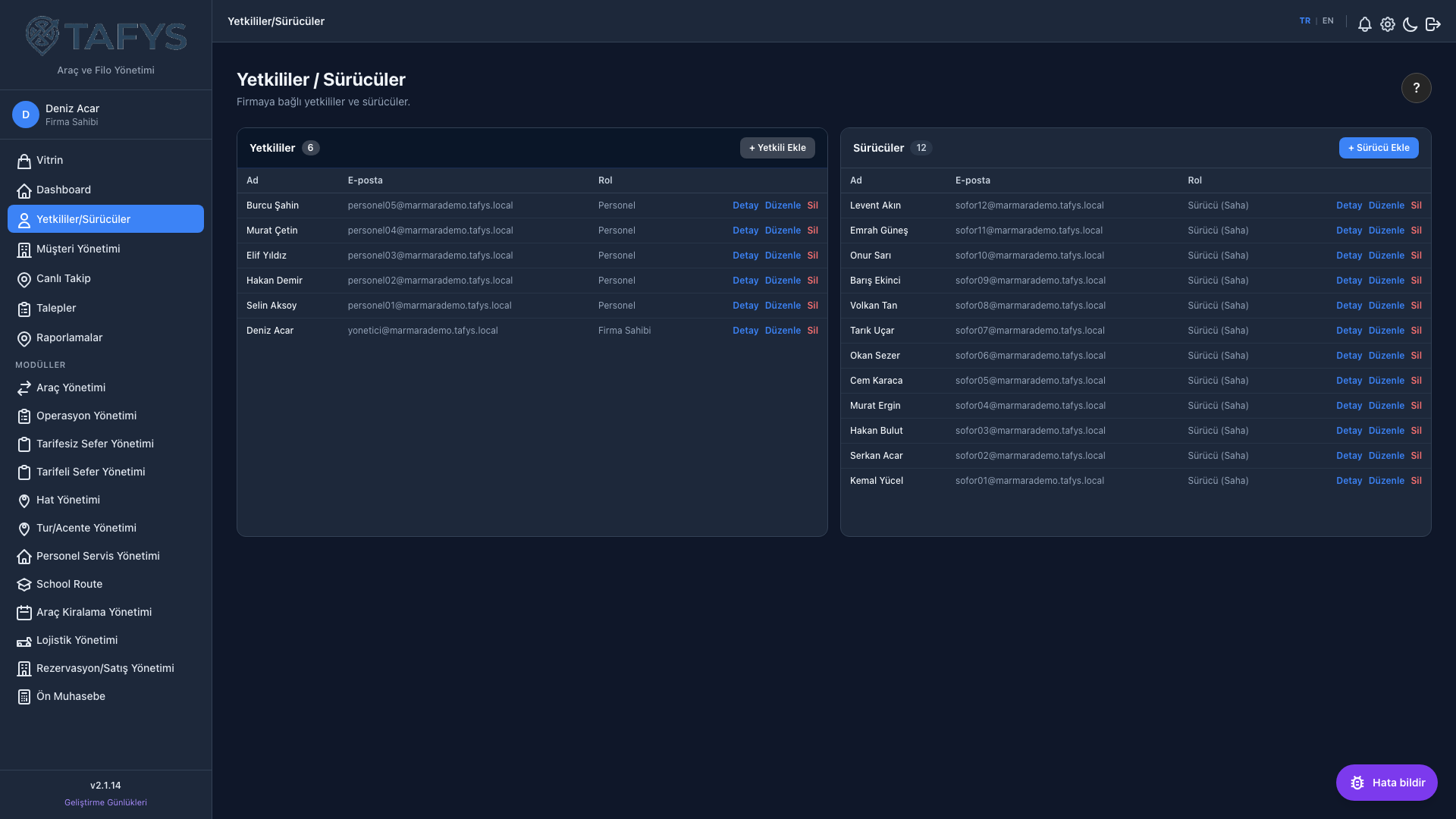
Task: Open Personel Servis Yönetimi module
Action: point(105,556)
